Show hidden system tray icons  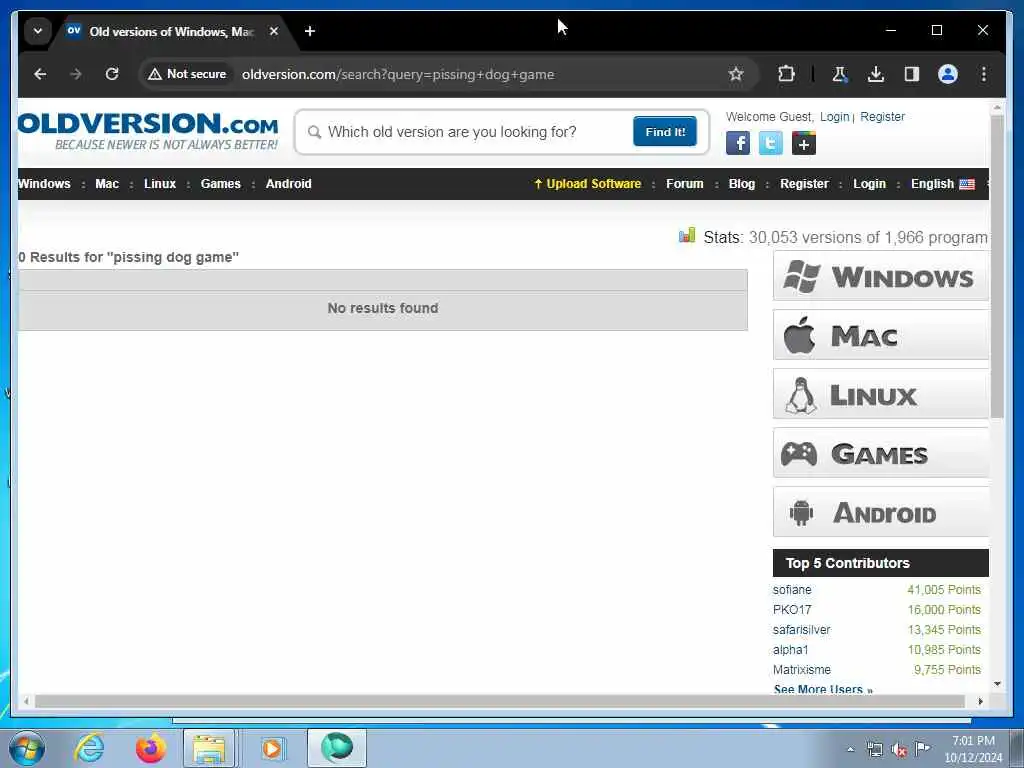(850, 750)
